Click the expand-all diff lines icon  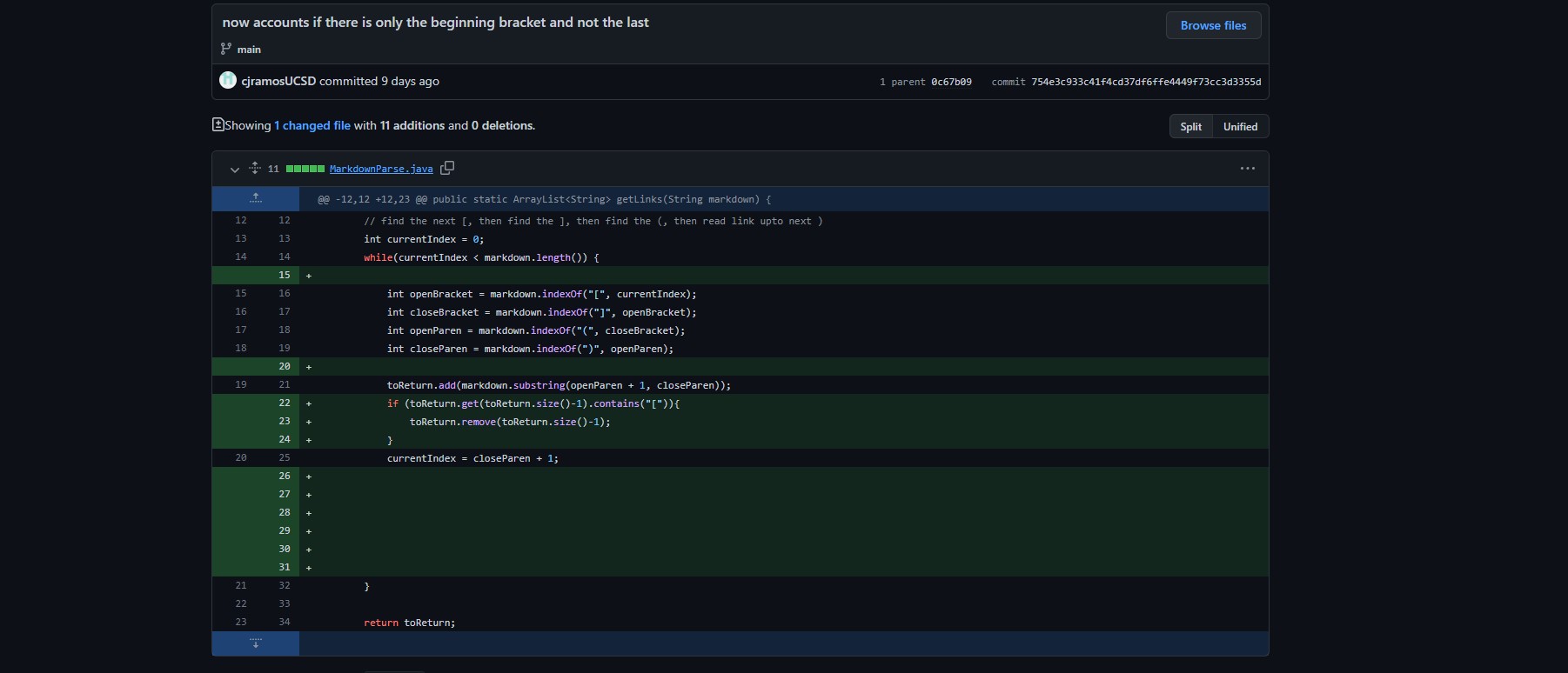click(254, 168)
